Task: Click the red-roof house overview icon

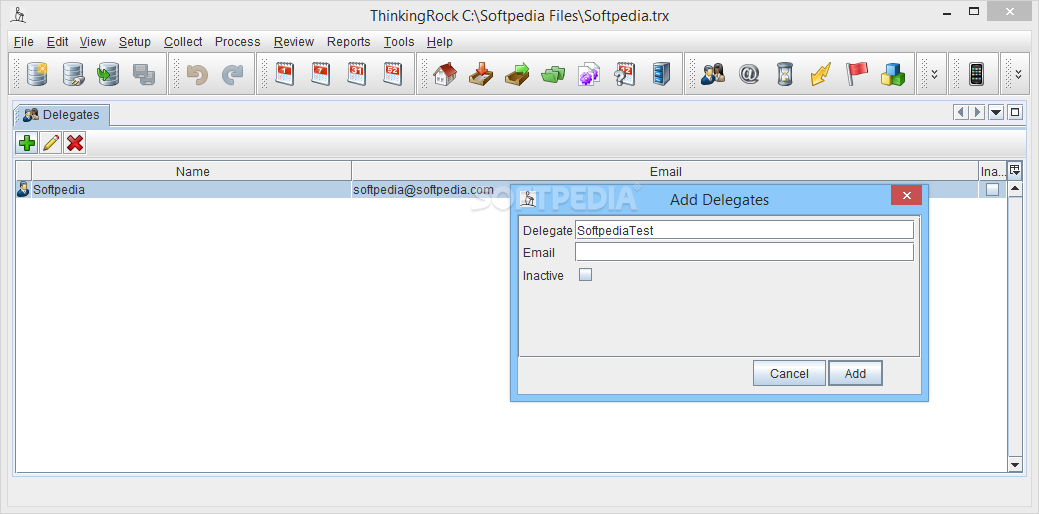Action: (x=445, y=74)
